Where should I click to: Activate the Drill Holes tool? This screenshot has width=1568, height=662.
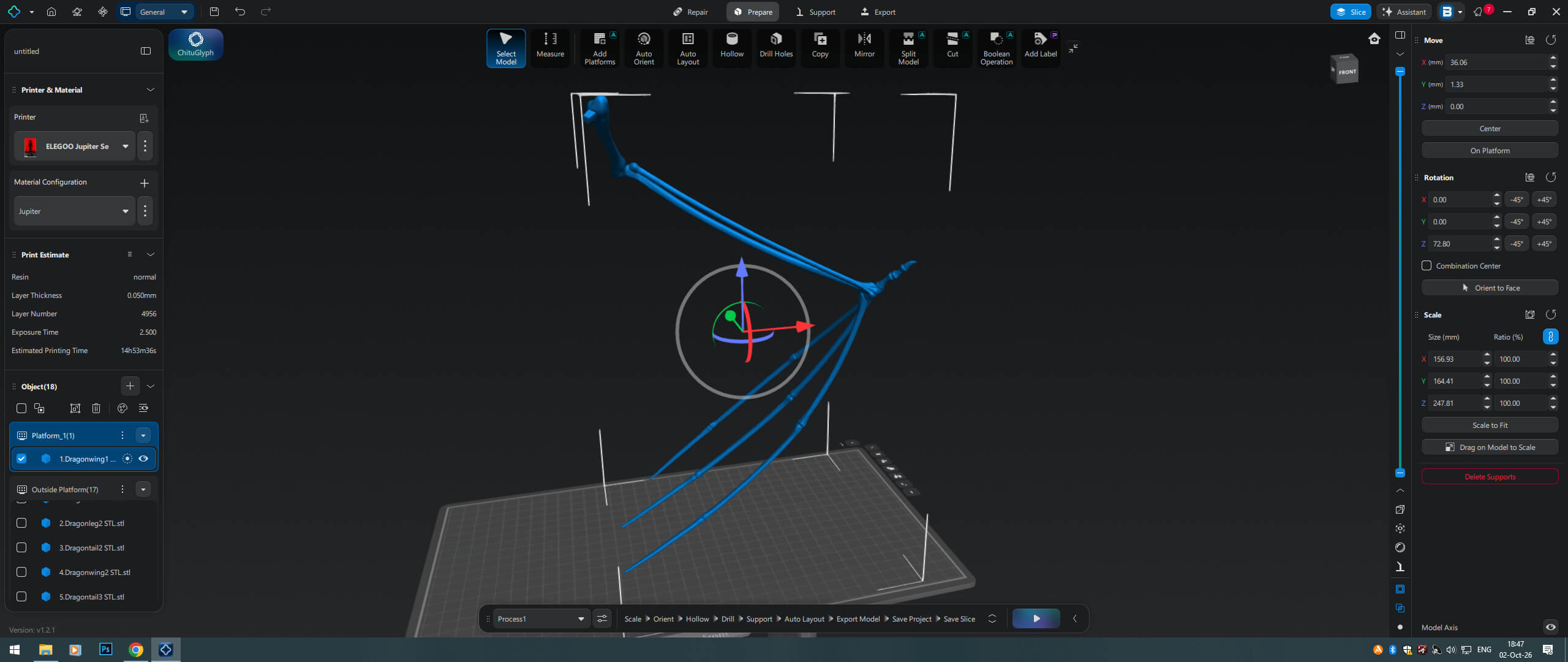775,48
